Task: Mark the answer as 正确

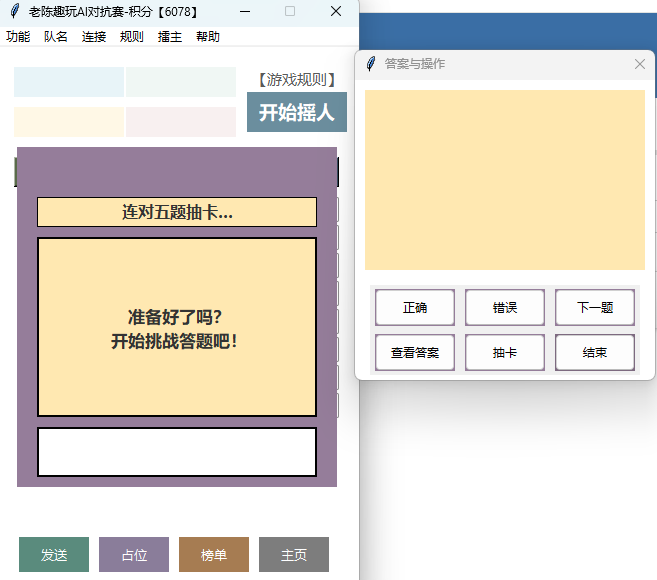Action: 415,308
